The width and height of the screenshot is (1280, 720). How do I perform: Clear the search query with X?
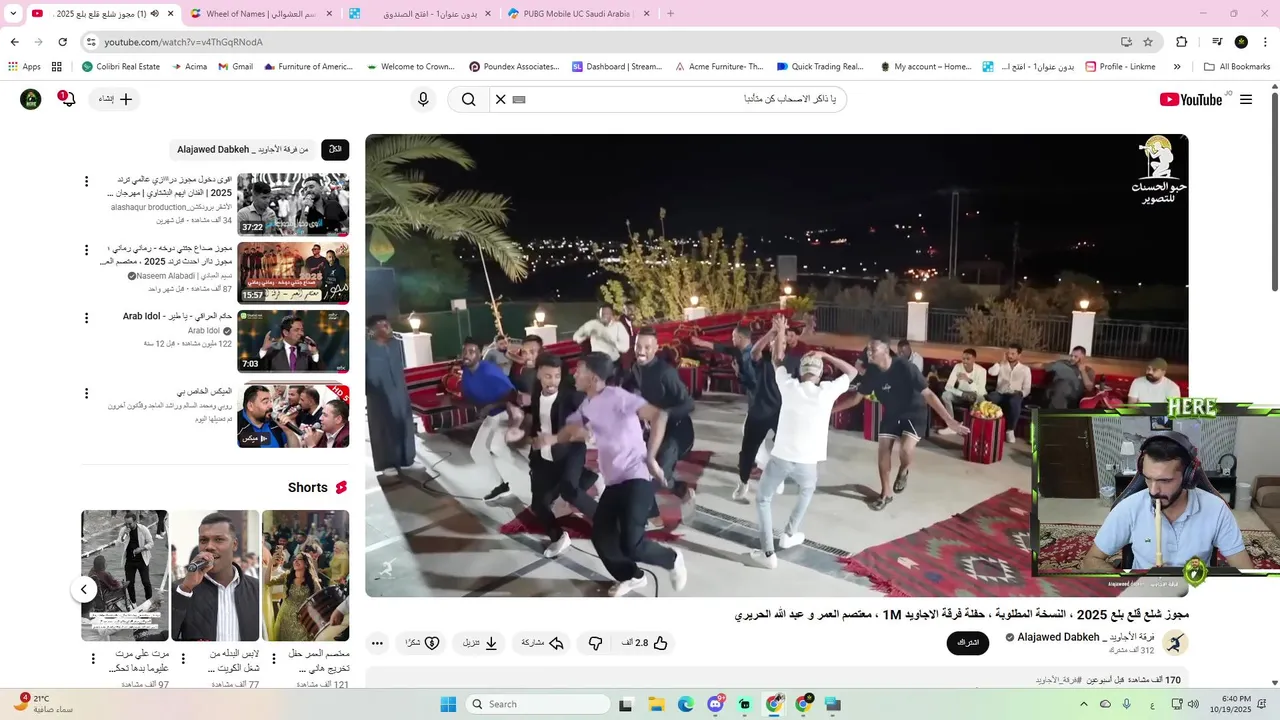tap(501, 99)
